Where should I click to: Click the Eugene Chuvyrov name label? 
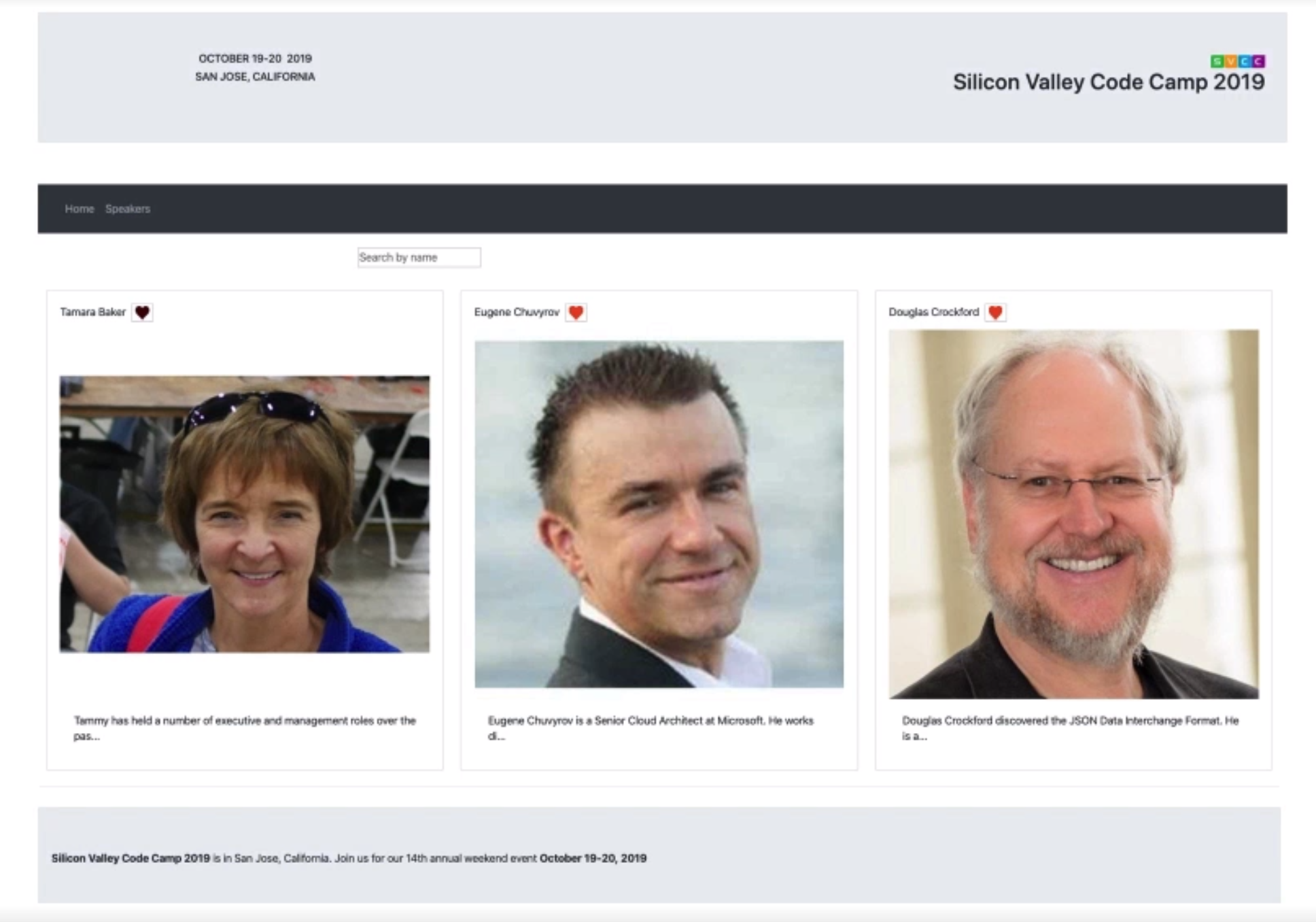coord(517,312)
